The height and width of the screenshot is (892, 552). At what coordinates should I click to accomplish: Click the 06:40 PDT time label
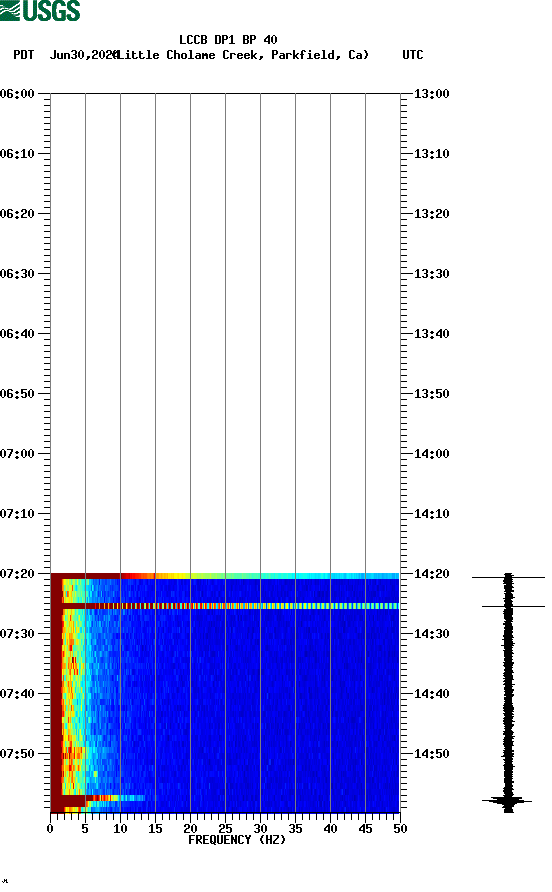click(x=18, y=334)
